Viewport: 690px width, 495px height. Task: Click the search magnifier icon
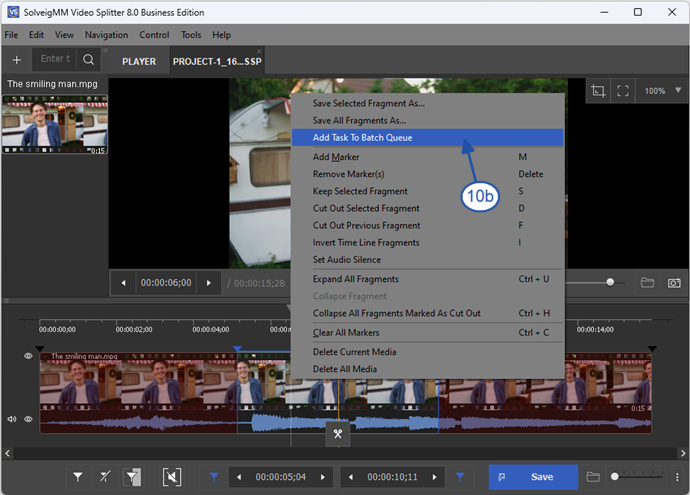pyautogui.click(x=88, y=59)
